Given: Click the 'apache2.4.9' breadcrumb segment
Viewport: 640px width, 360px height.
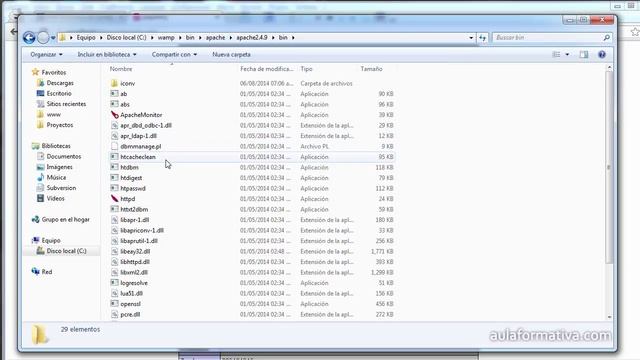Looking at the screenshot, I should [x=252, y=38].
